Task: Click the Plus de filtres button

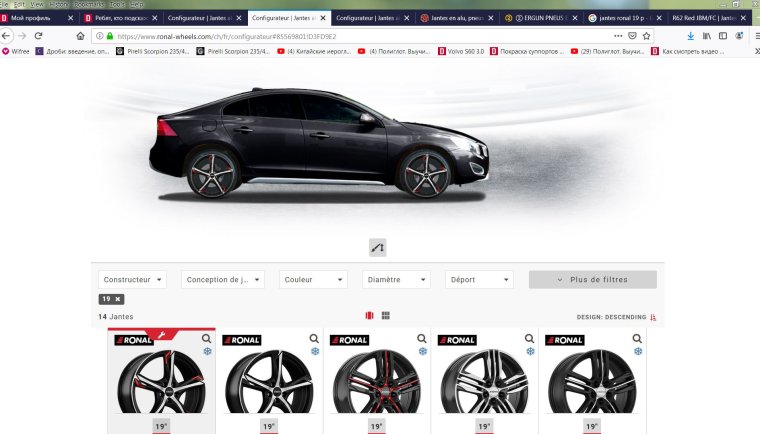Action: tap(592, 280)
